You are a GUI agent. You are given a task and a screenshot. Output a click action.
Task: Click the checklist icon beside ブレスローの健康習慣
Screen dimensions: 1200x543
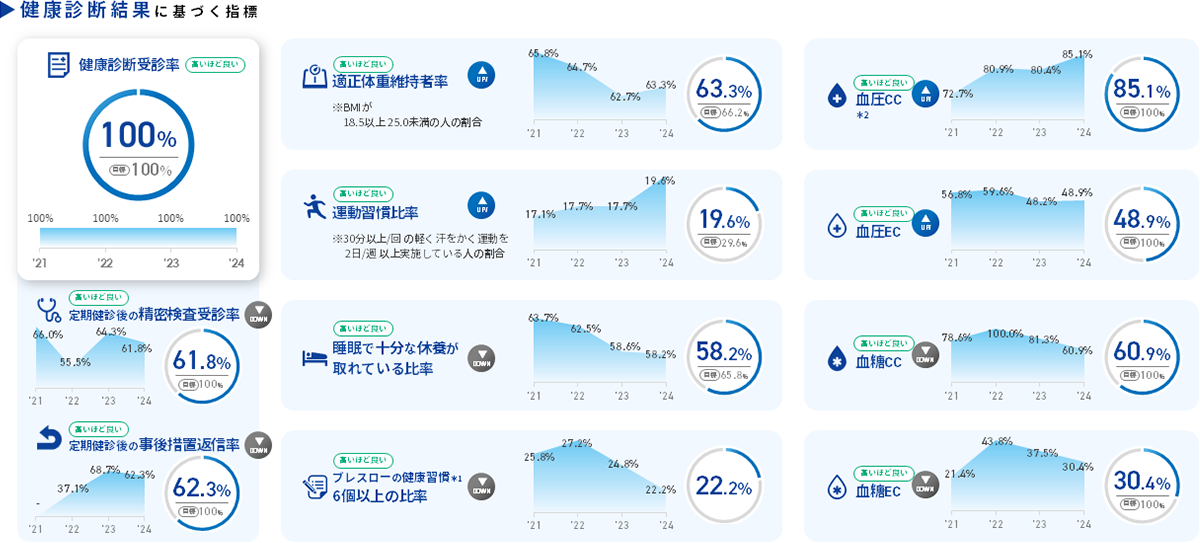coord(315,487)
